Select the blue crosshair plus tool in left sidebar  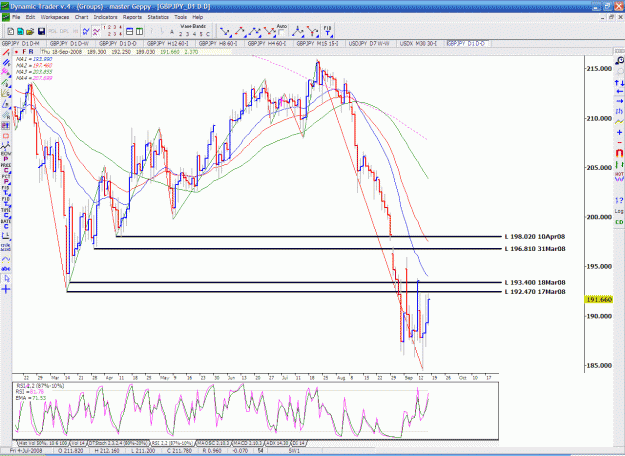tap(6, 289)
